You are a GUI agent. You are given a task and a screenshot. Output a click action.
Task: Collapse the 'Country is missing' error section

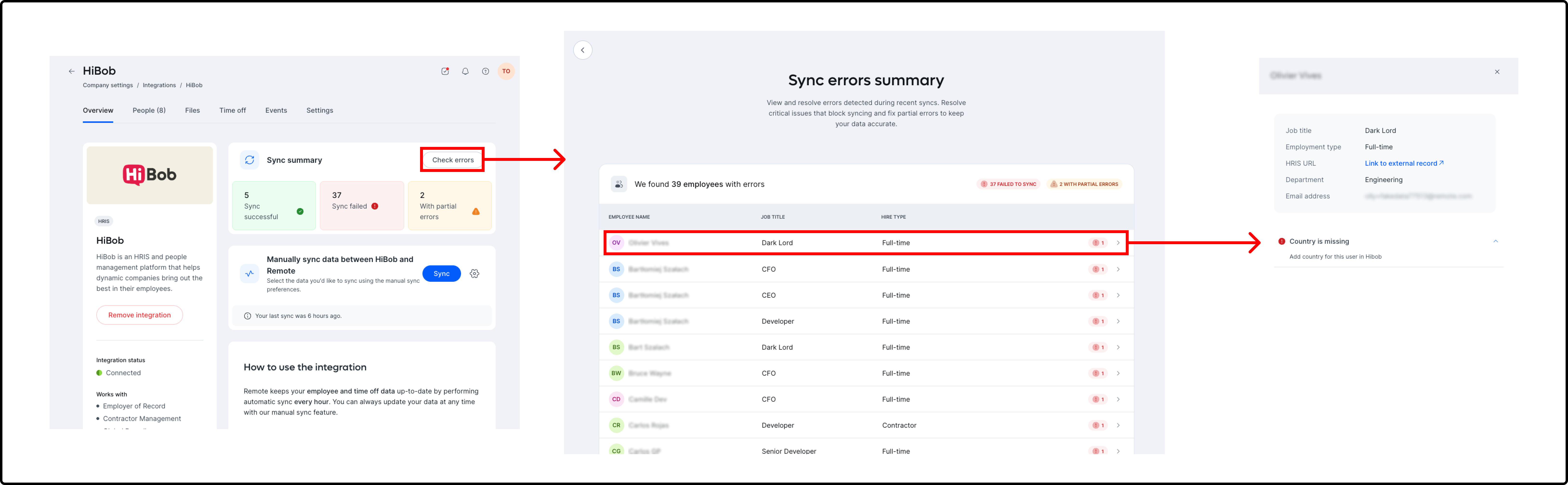click(1496, 242)
